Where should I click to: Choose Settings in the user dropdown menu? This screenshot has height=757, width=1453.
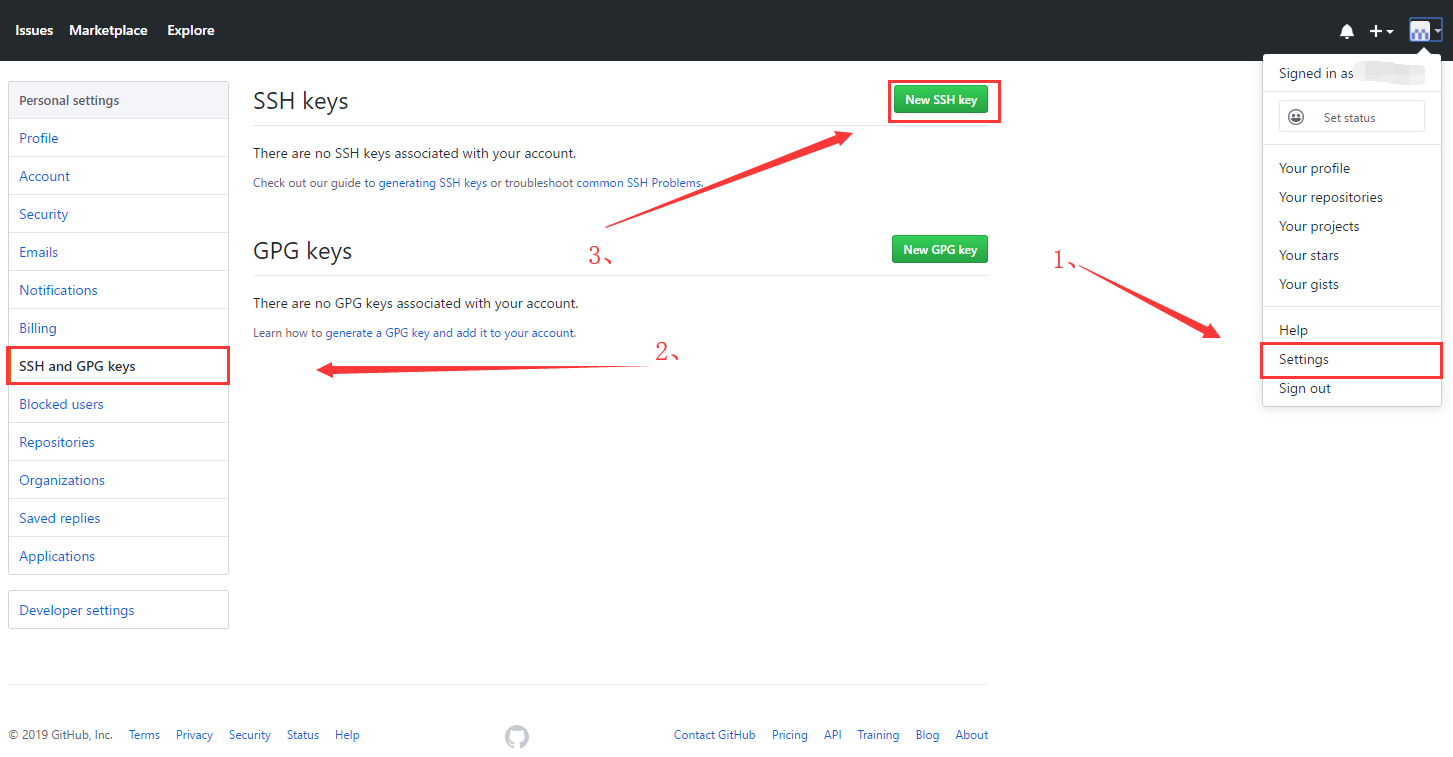1304,359
